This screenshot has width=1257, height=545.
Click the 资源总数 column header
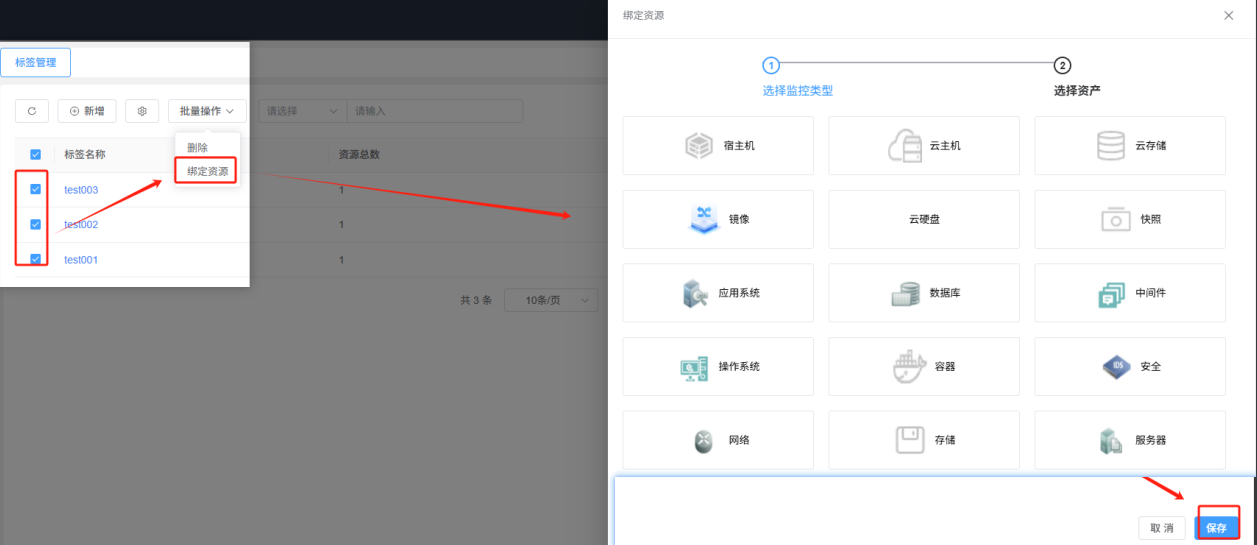[x=359, y=155]
